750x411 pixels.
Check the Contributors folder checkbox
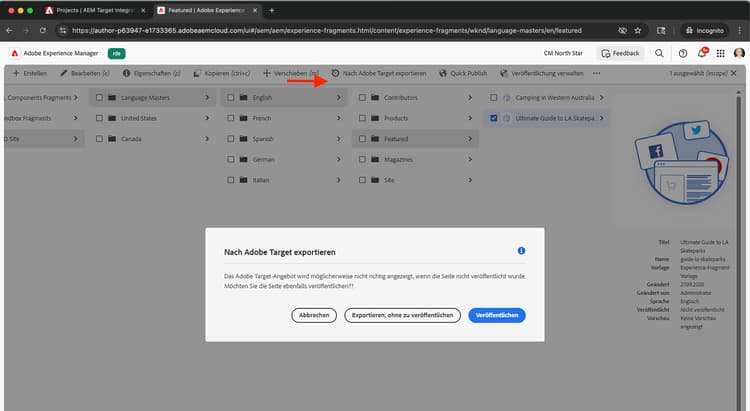click(x=362, y=98)
